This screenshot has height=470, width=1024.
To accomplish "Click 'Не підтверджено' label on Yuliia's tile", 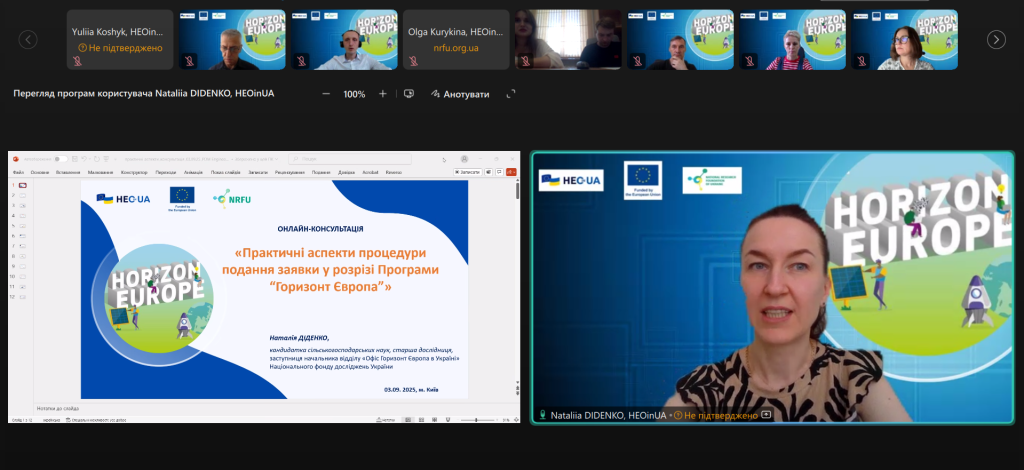I will point(120,48).
